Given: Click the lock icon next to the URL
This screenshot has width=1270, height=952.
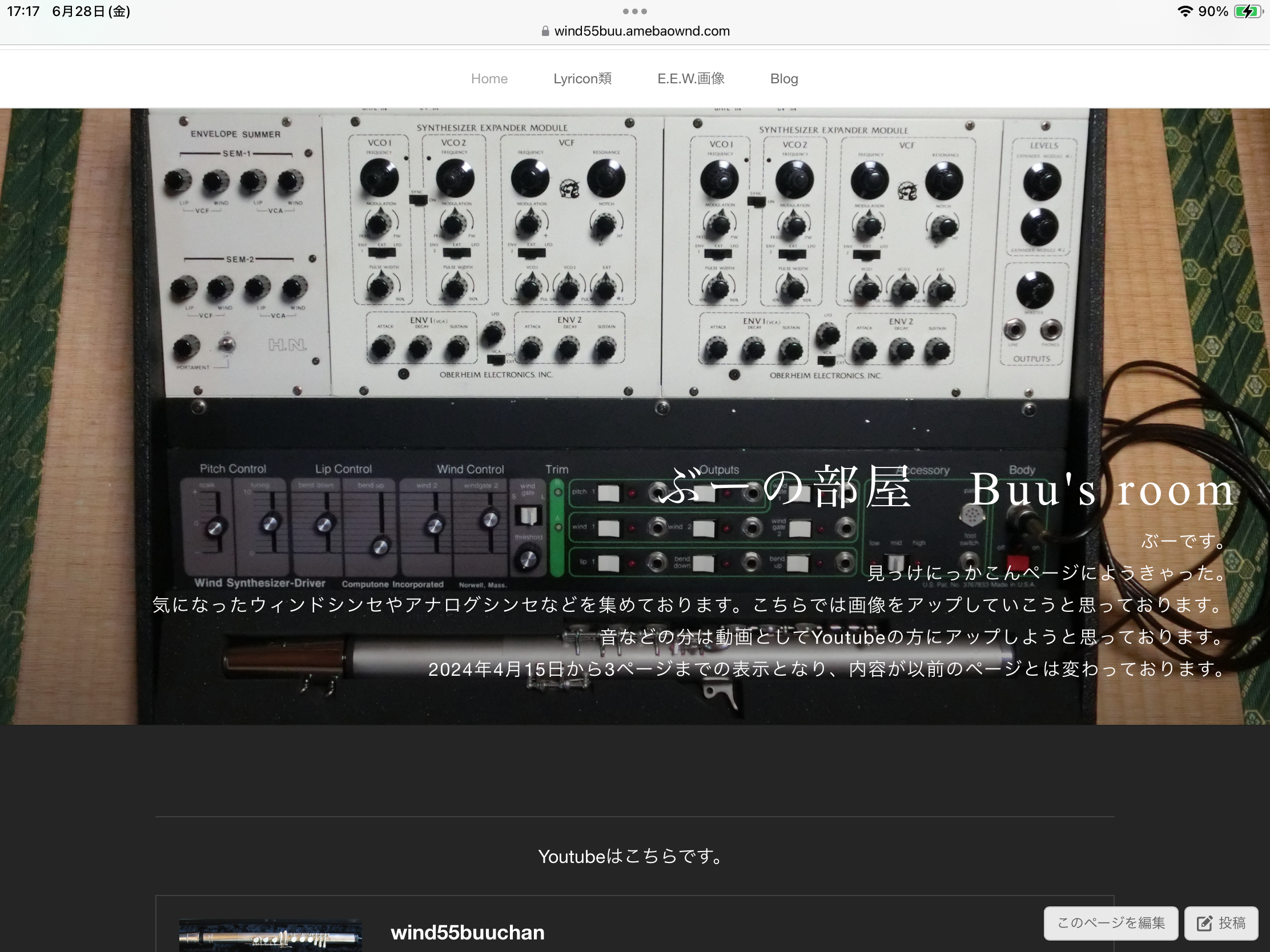Looking at the screenshot, I should (x=545, y=31).
